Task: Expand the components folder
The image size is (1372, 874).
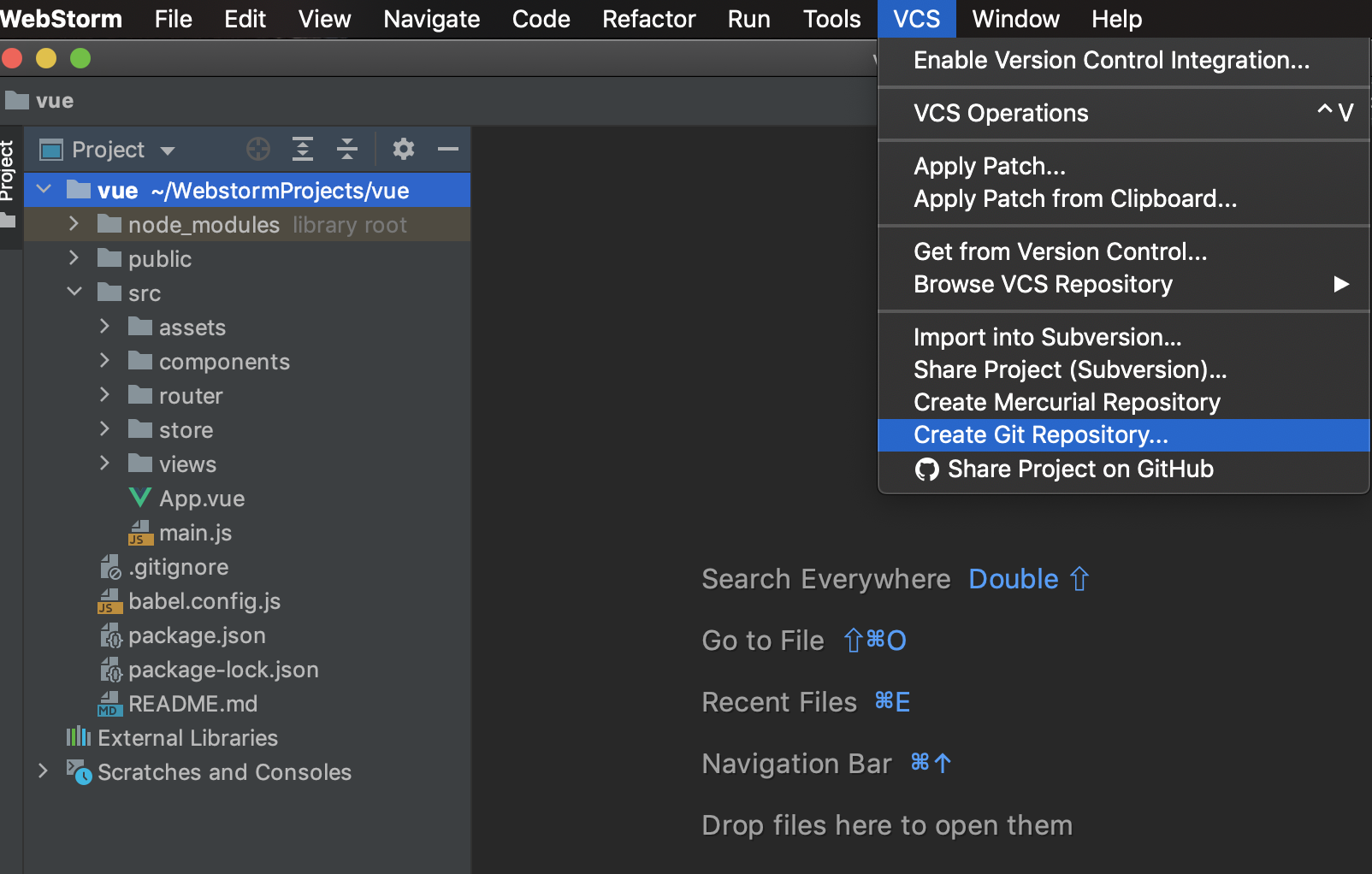Action: tap(104, 361)
